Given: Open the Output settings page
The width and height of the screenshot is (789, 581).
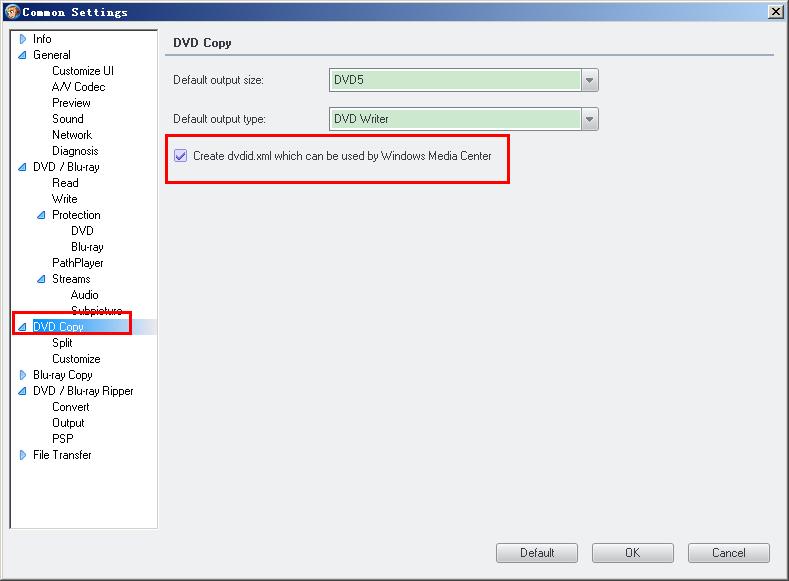Looking at the screenshot, I should [x=68, y=423].
